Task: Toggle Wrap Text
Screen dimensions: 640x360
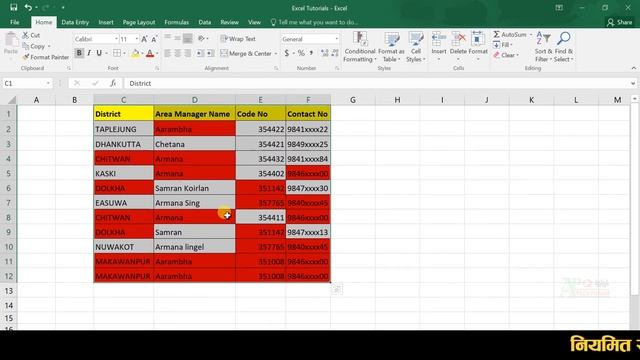Action: 238,39
